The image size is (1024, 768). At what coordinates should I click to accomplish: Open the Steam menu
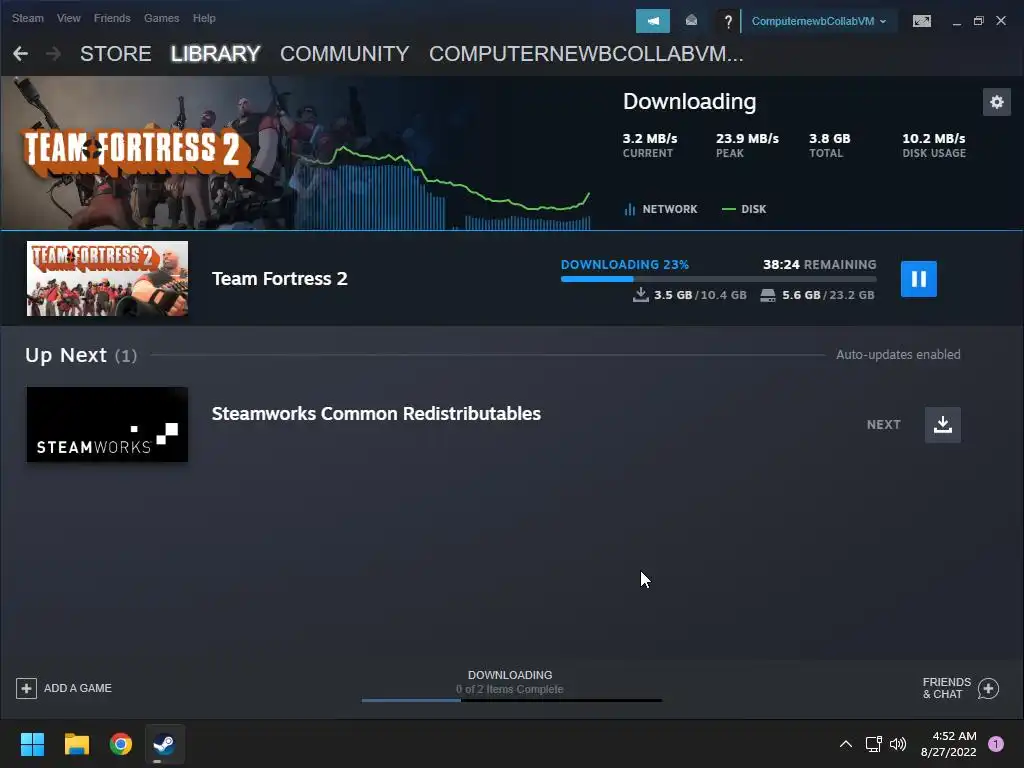click(x=27, y=18)
